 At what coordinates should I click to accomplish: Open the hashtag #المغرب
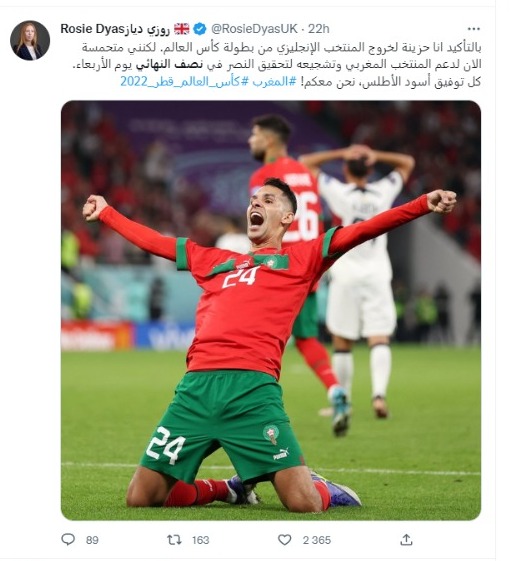tap(274, 82)
